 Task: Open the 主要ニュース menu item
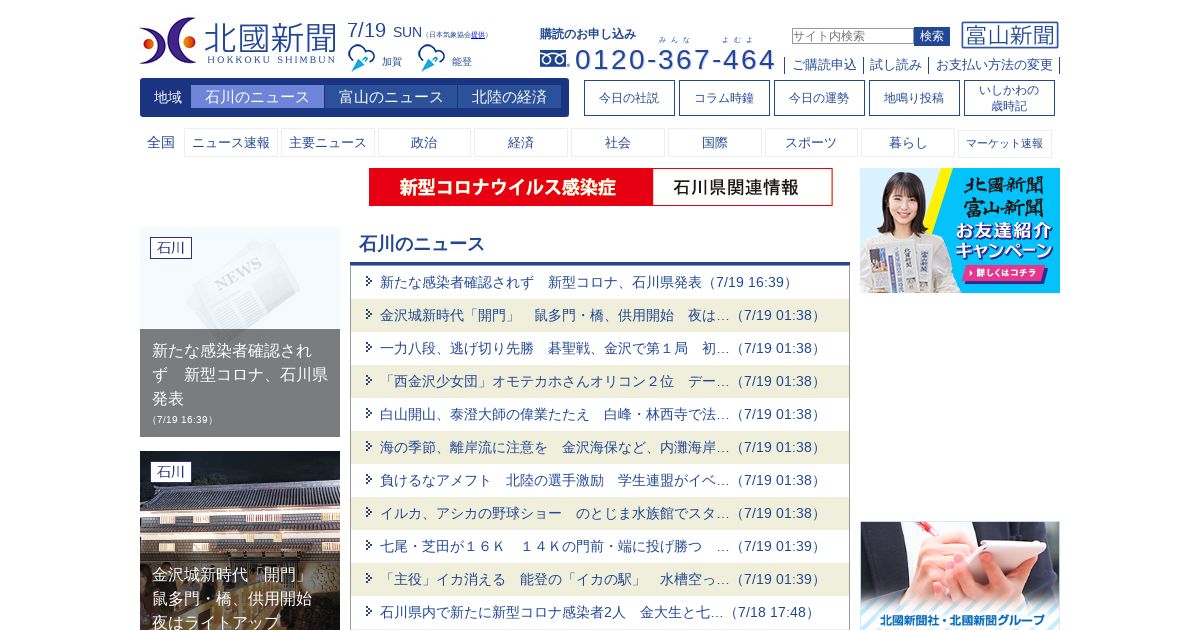(x=328, y=143)
